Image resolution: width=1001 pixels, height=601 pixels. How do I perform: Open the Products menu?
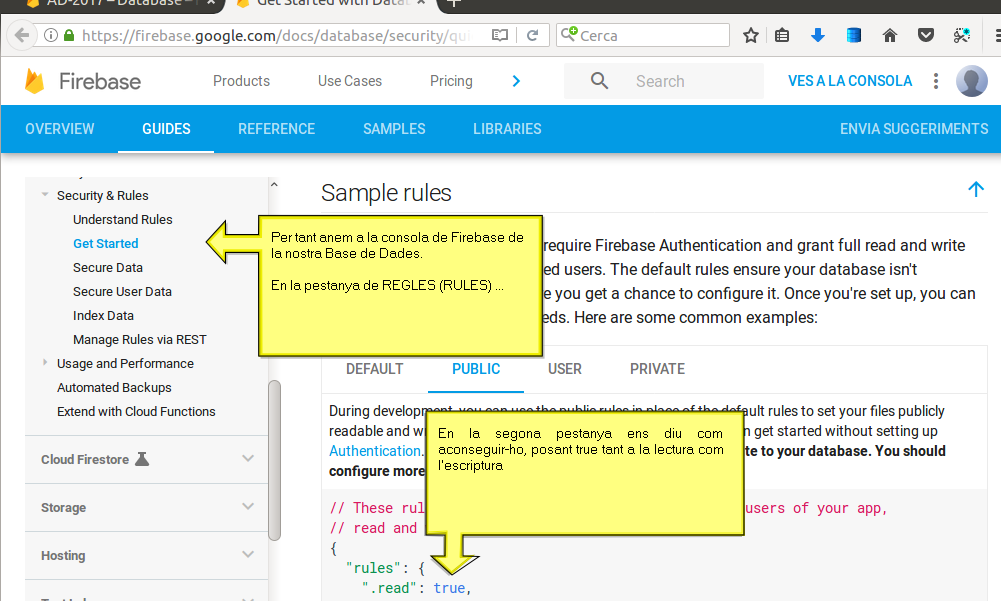241,81
